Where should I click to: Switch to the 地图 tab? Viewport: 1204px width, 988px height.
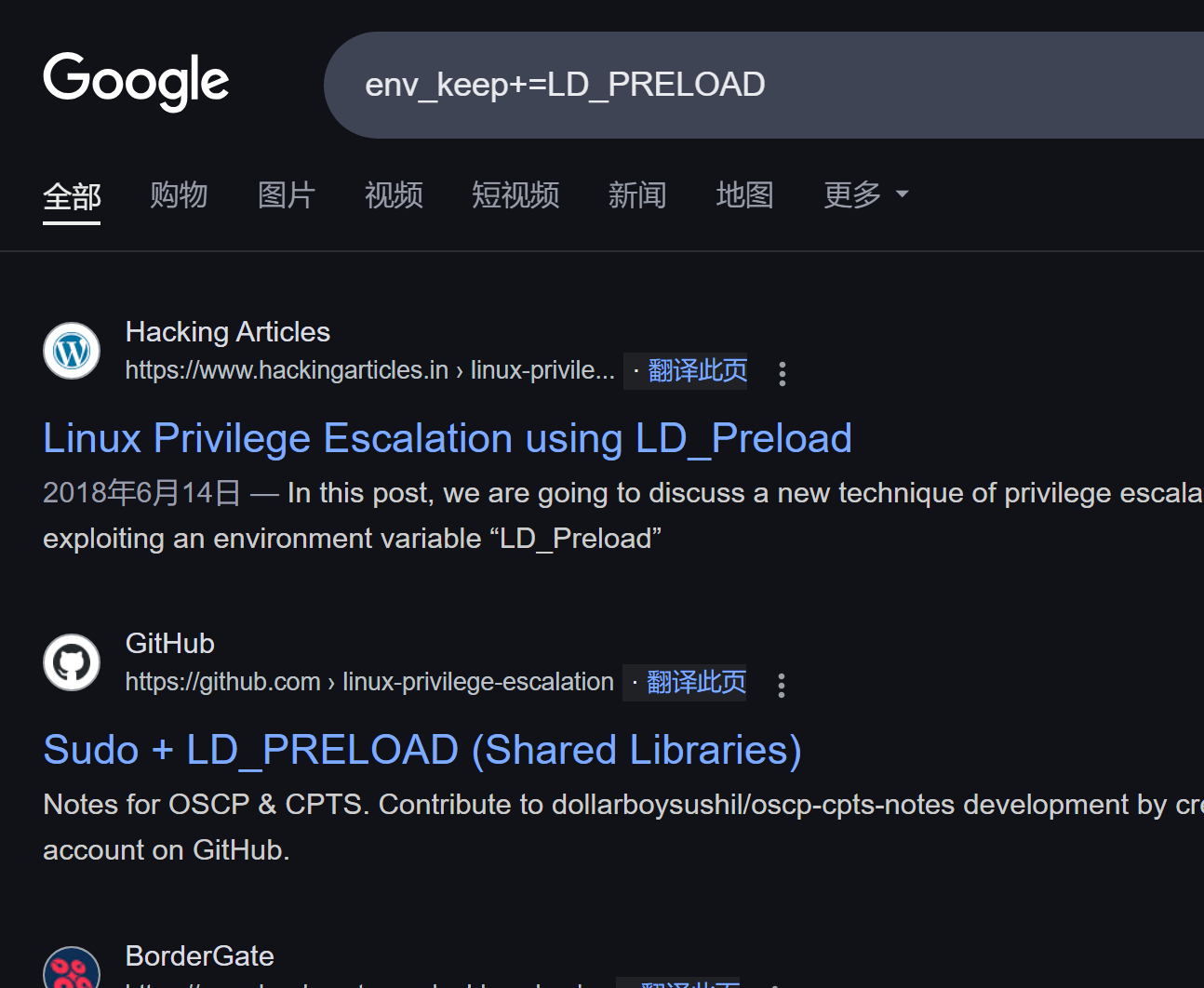tap(744, 194)
